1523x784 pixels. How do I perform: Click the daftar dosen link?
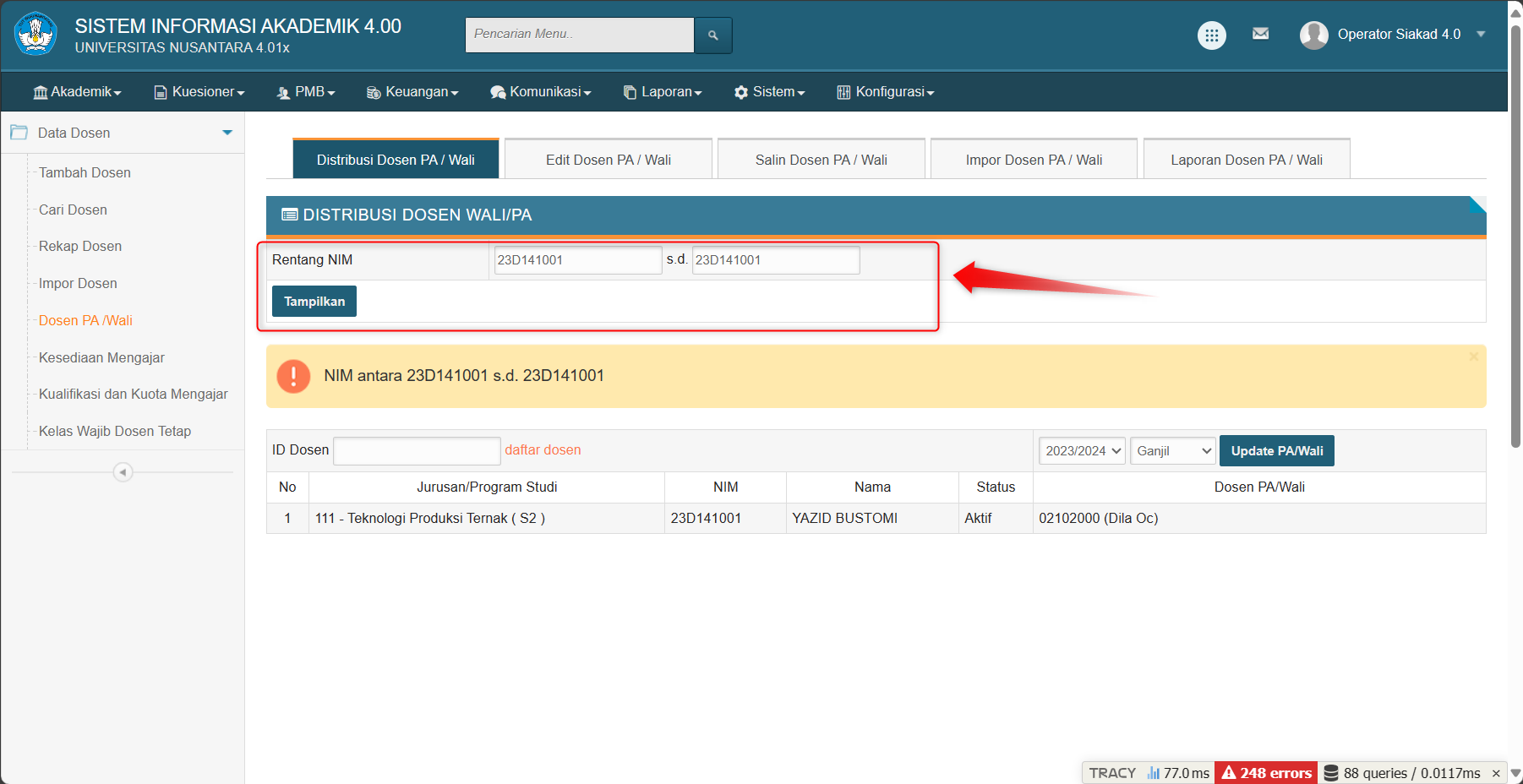tap(543, 450)
